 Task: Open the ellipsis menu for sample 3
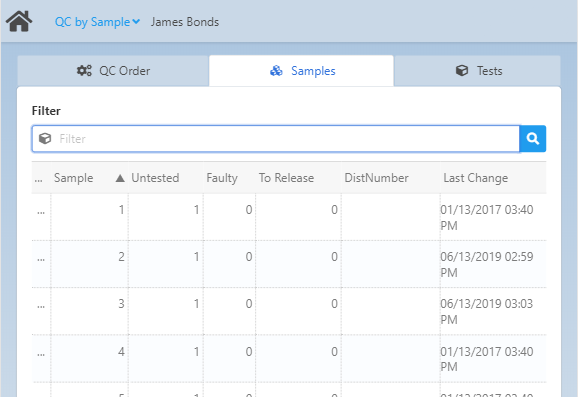[x=41, y=306]
